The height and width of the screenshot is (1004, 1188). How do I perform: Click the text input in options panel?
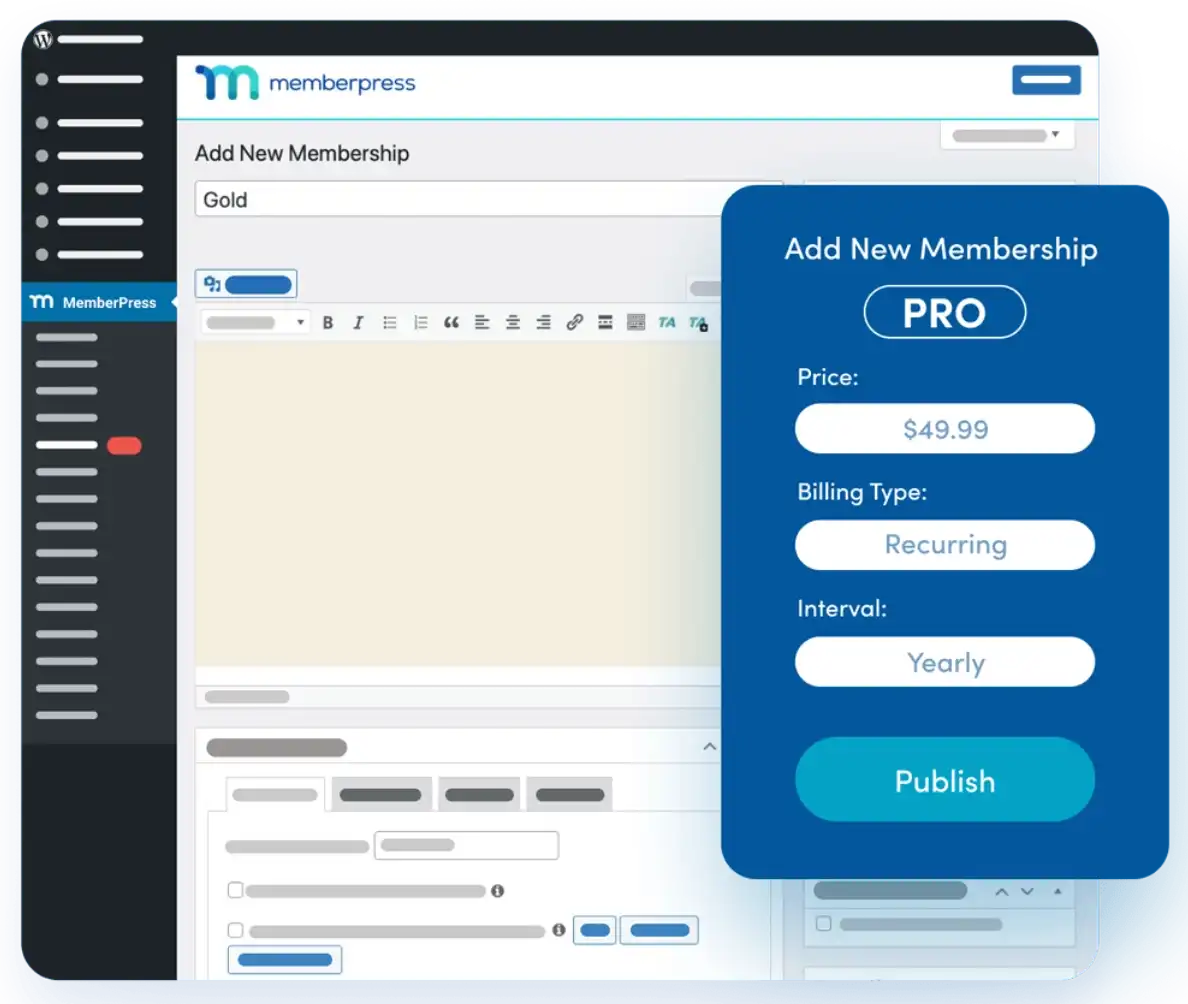(x=467, y=846)
